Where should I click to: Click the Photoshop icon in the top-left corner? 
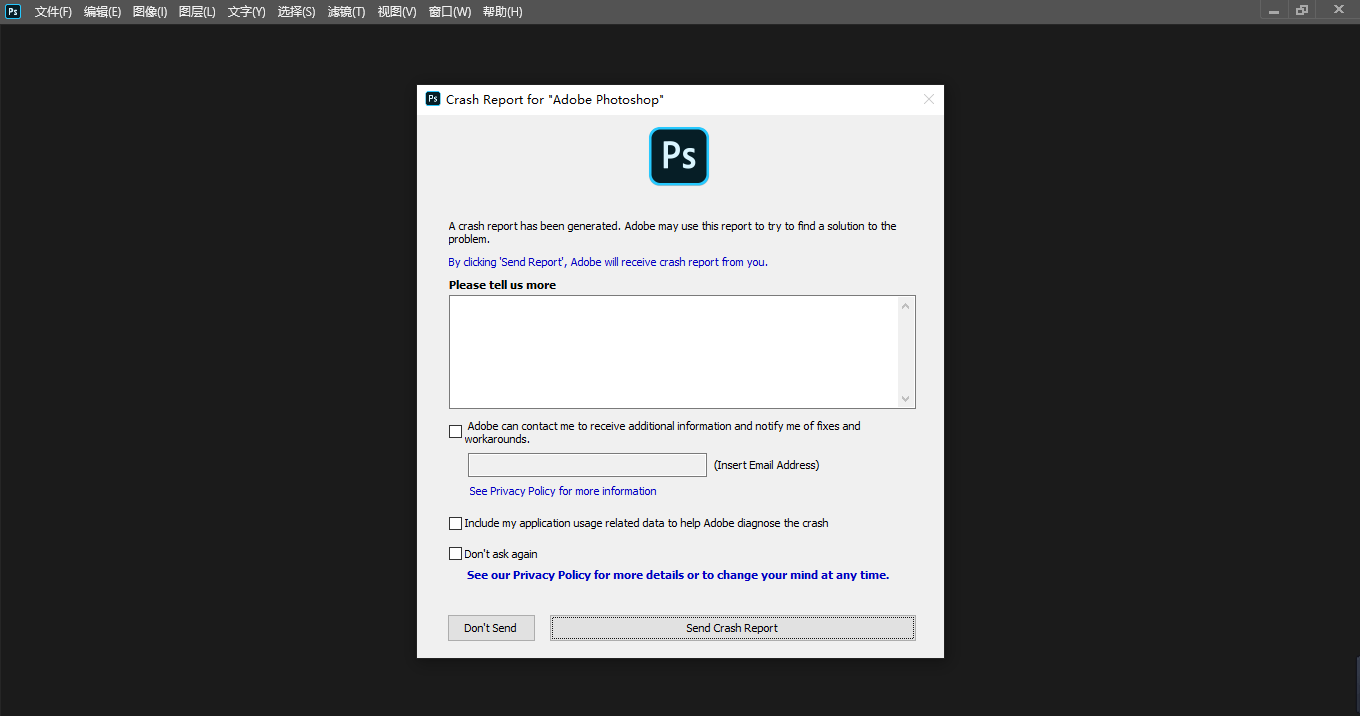coord(13,11)
